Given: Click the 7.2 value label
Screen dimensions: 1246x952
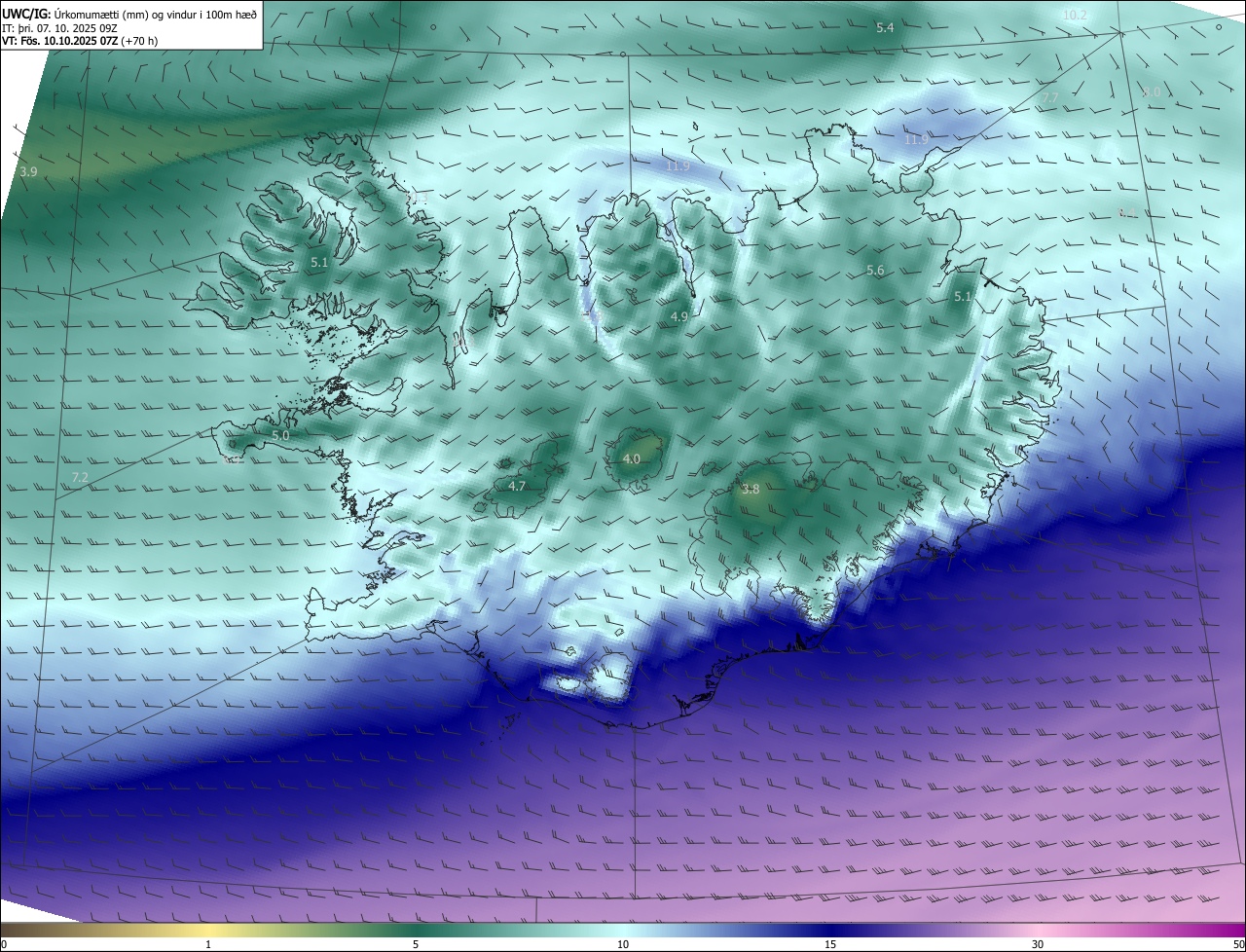Looking at the screenshot, I should coord(80,477).
